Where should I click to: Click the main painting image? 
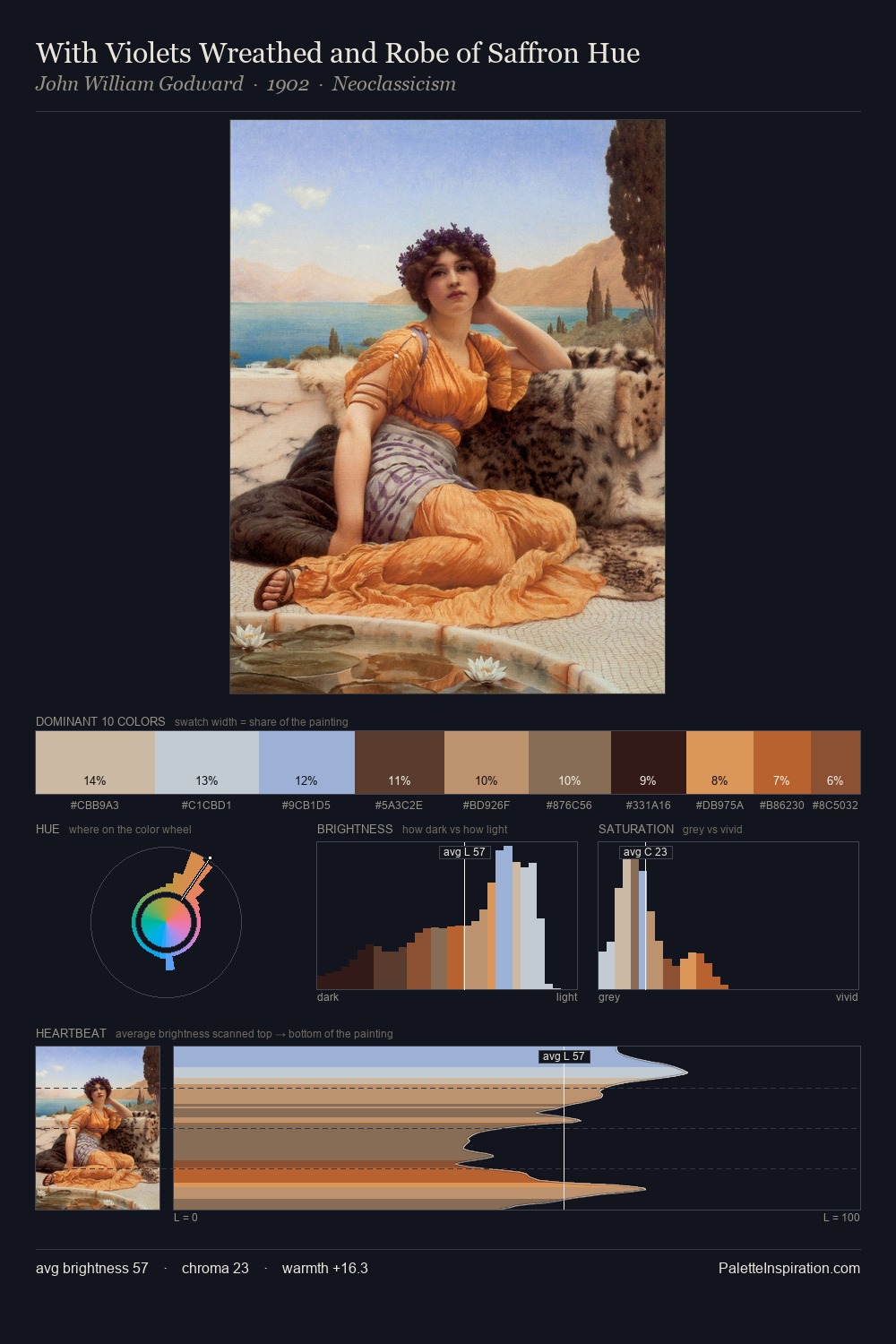click(x=447, y=407)
